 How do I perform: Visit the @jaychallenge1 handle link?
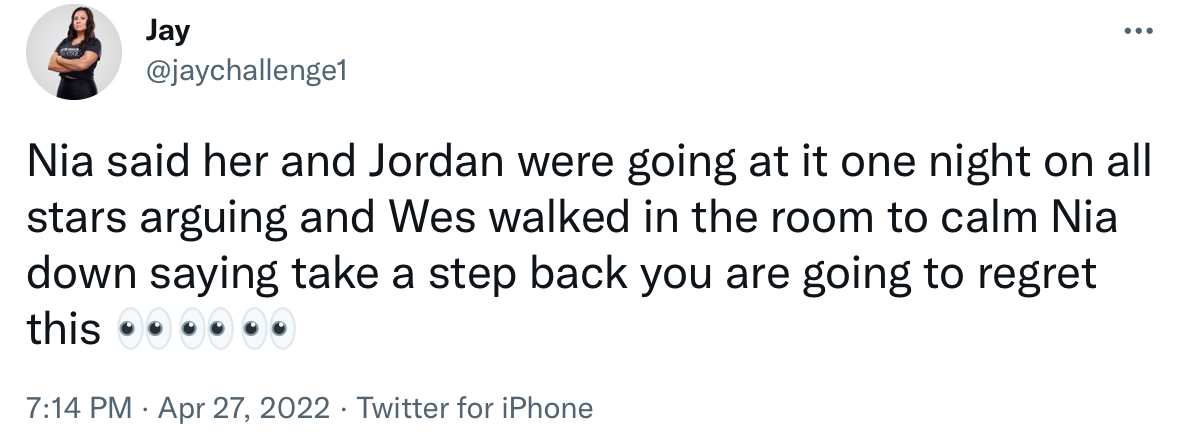point(246,71)
